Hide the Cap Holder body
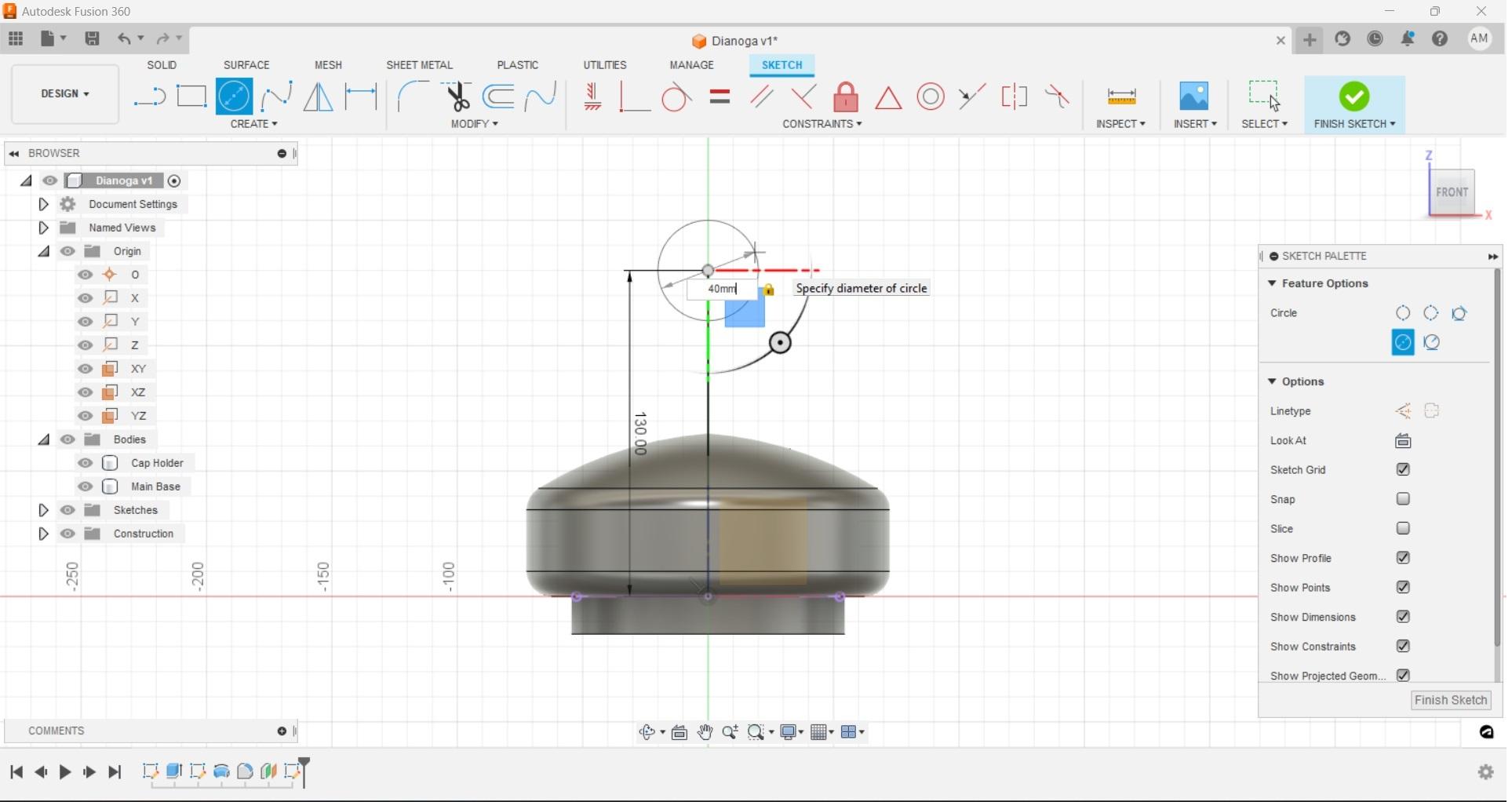This screenshot has width=1512, height=802. click(86, 465)
